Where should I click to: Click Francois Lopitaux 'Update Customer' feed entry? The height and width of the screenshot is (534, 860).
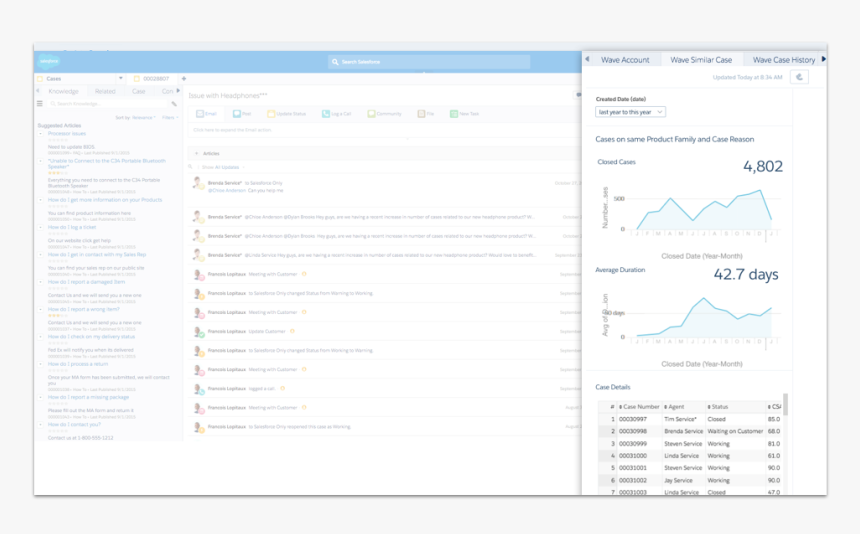click(x=267, y=331)
